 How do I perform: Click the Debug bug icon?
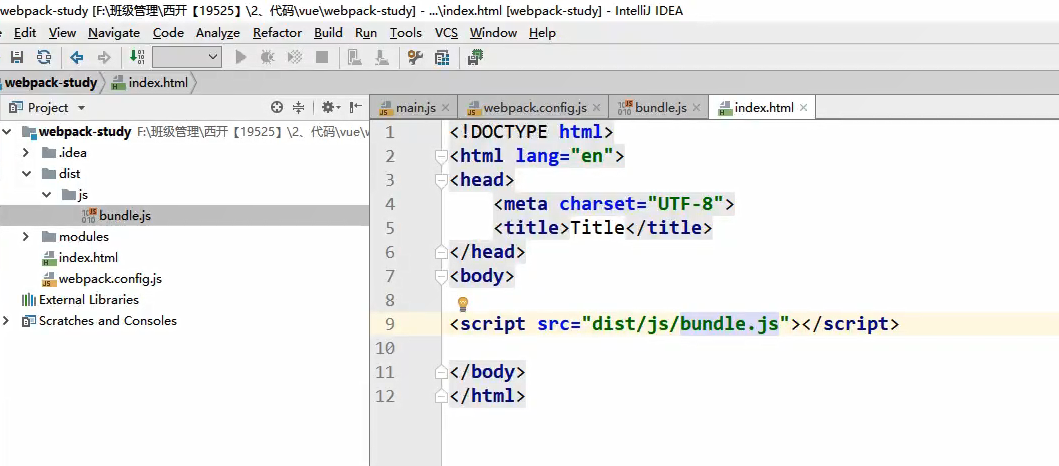(267, 57)
